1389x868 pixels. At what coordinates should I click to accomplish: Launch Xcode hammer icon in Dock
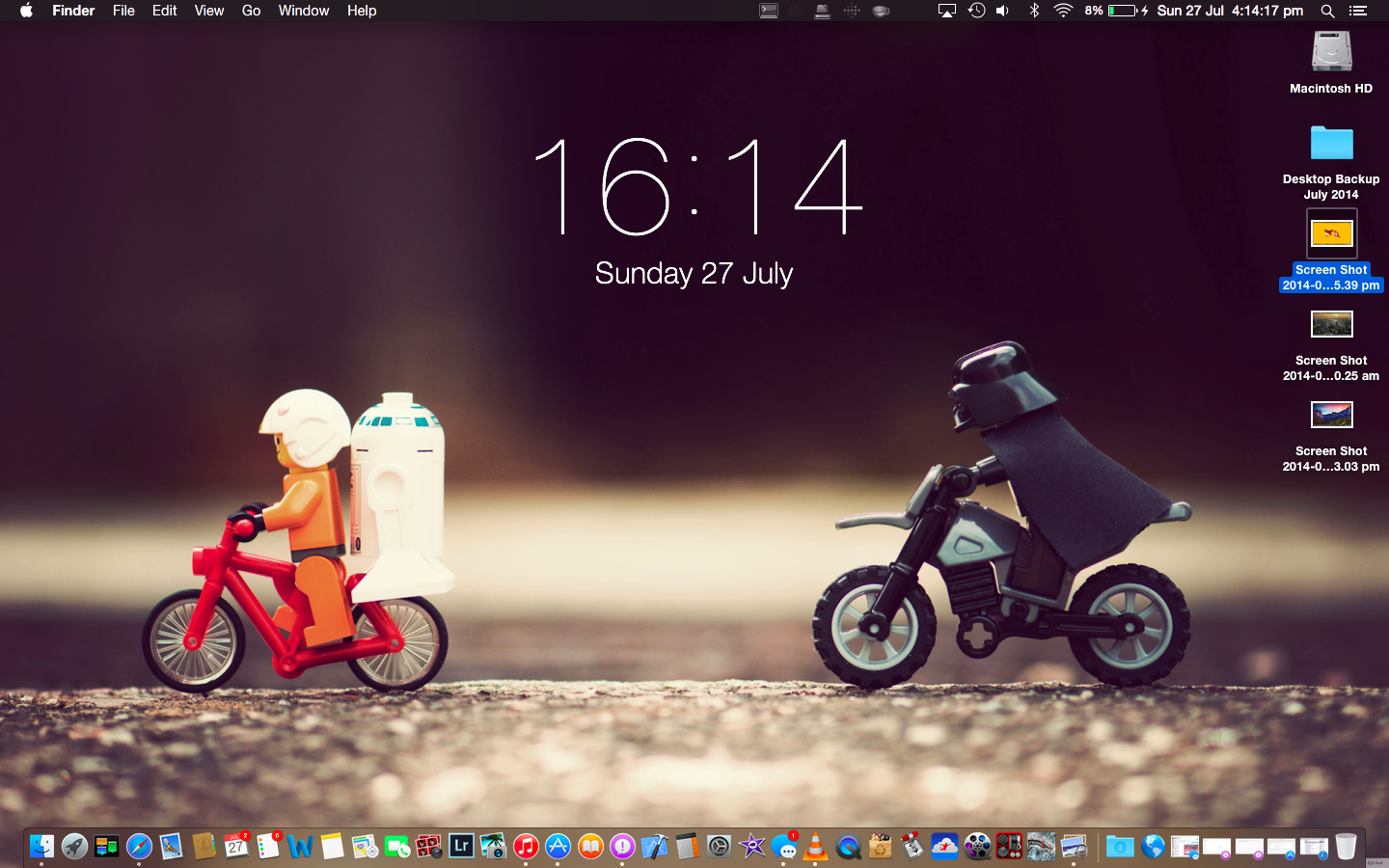(655, 847)
